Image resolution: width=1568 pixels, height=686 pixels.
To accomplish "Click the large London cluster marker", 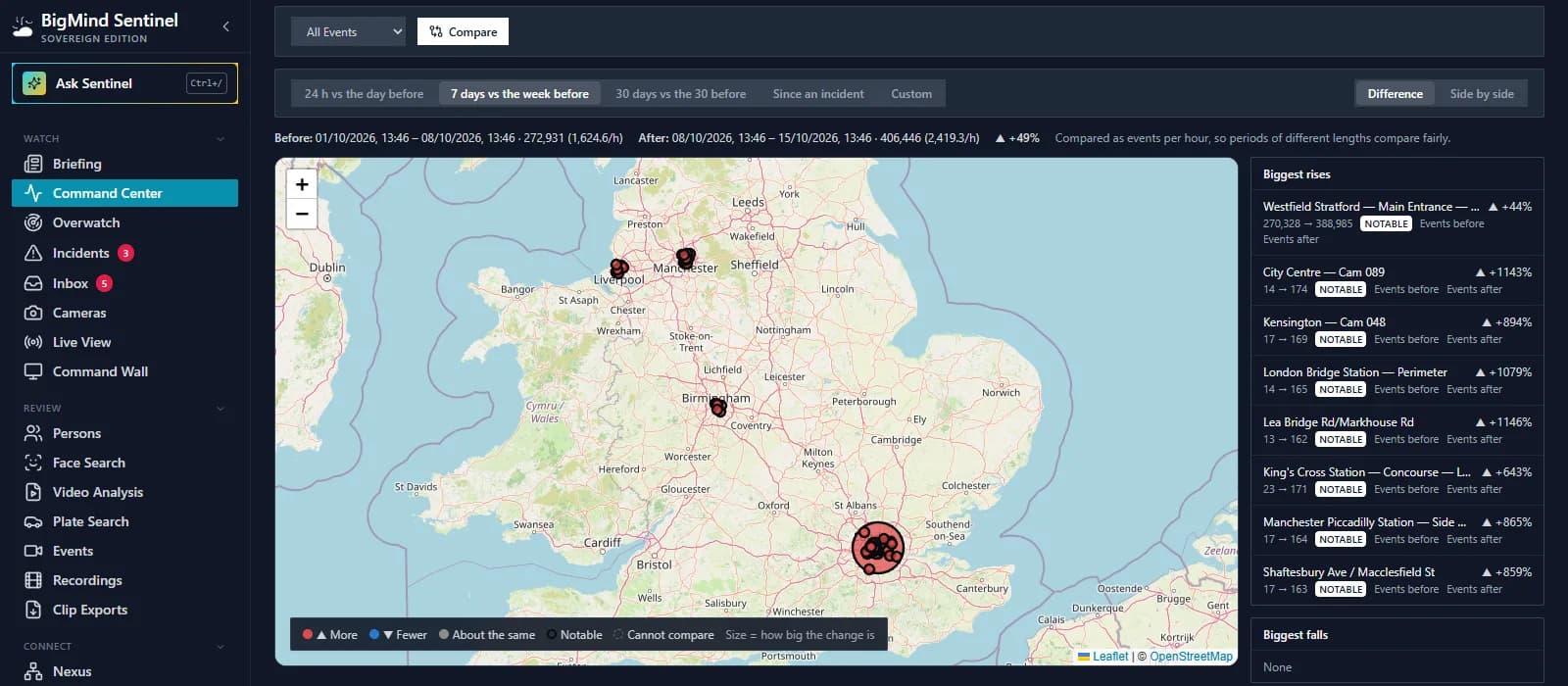I will coord(877,548).
